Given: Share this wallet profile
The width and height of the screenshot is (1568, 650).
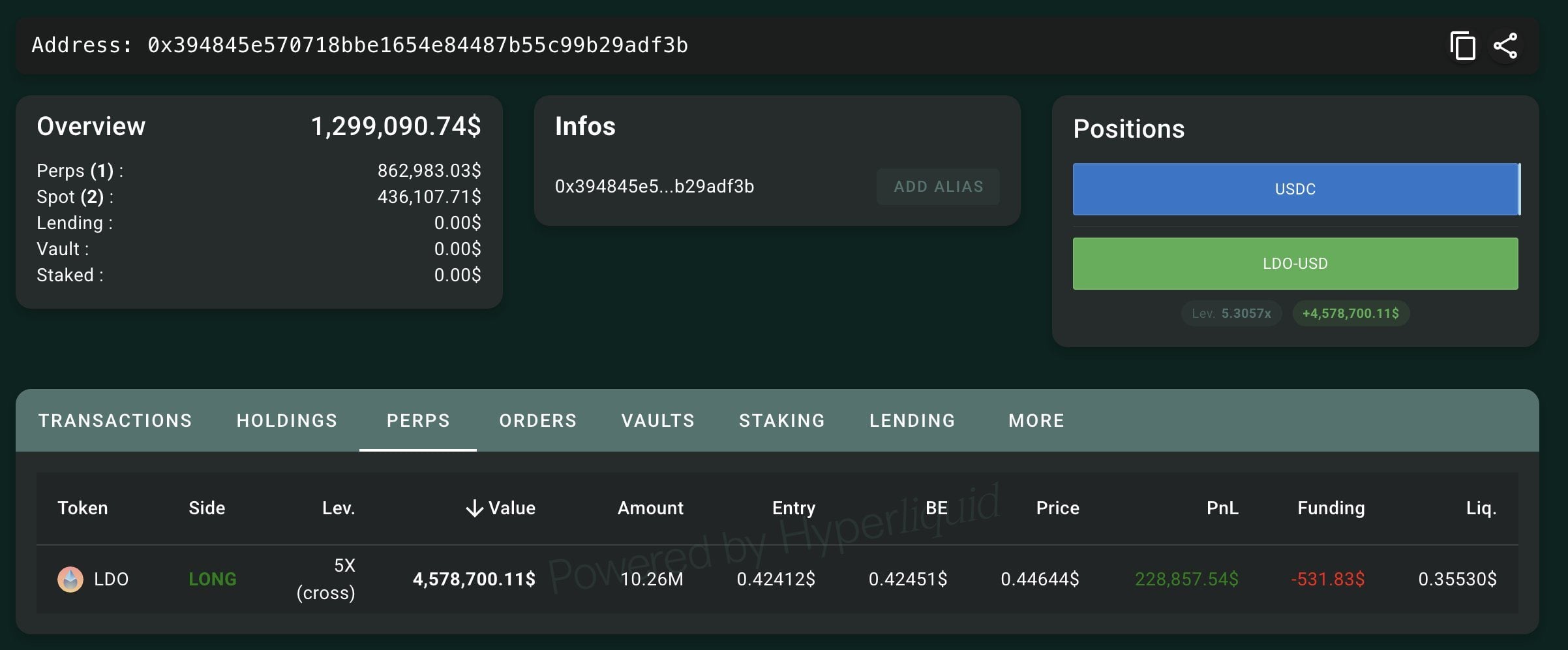Looking at the screenshot, I should (1506, 46).
